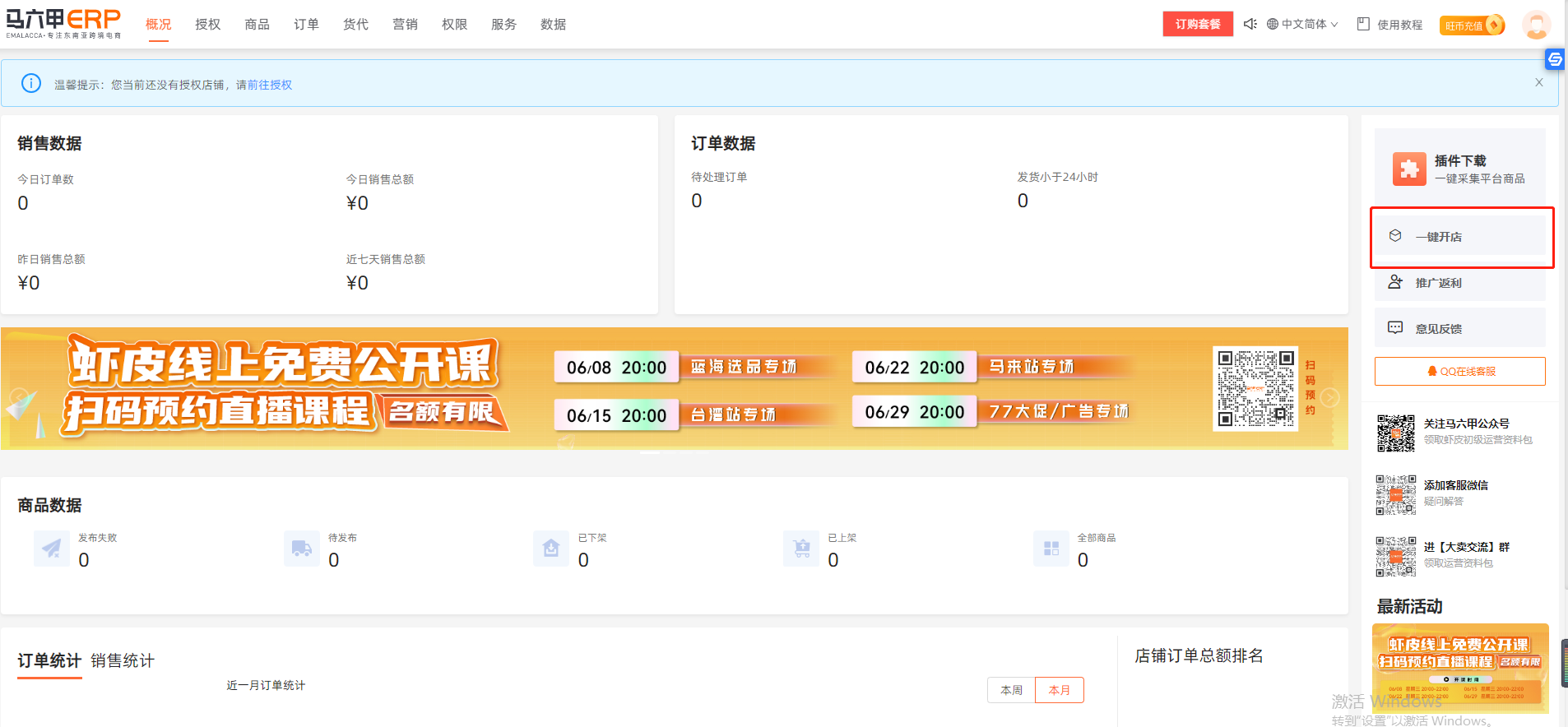Screen dimensions: 1568x727
Task: Open the 中文简体 language dropdown
Action: pyautogui.click(x=1302, y=24)
